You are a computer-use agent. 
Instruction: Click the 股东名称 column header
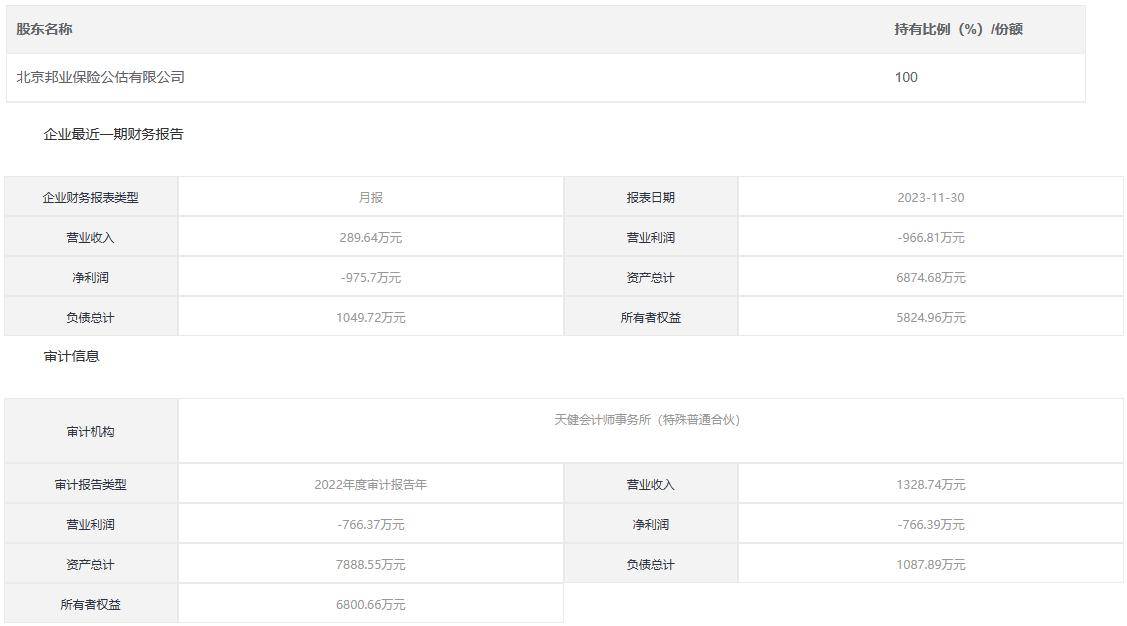pyautogui.click(x=44, y=29)
